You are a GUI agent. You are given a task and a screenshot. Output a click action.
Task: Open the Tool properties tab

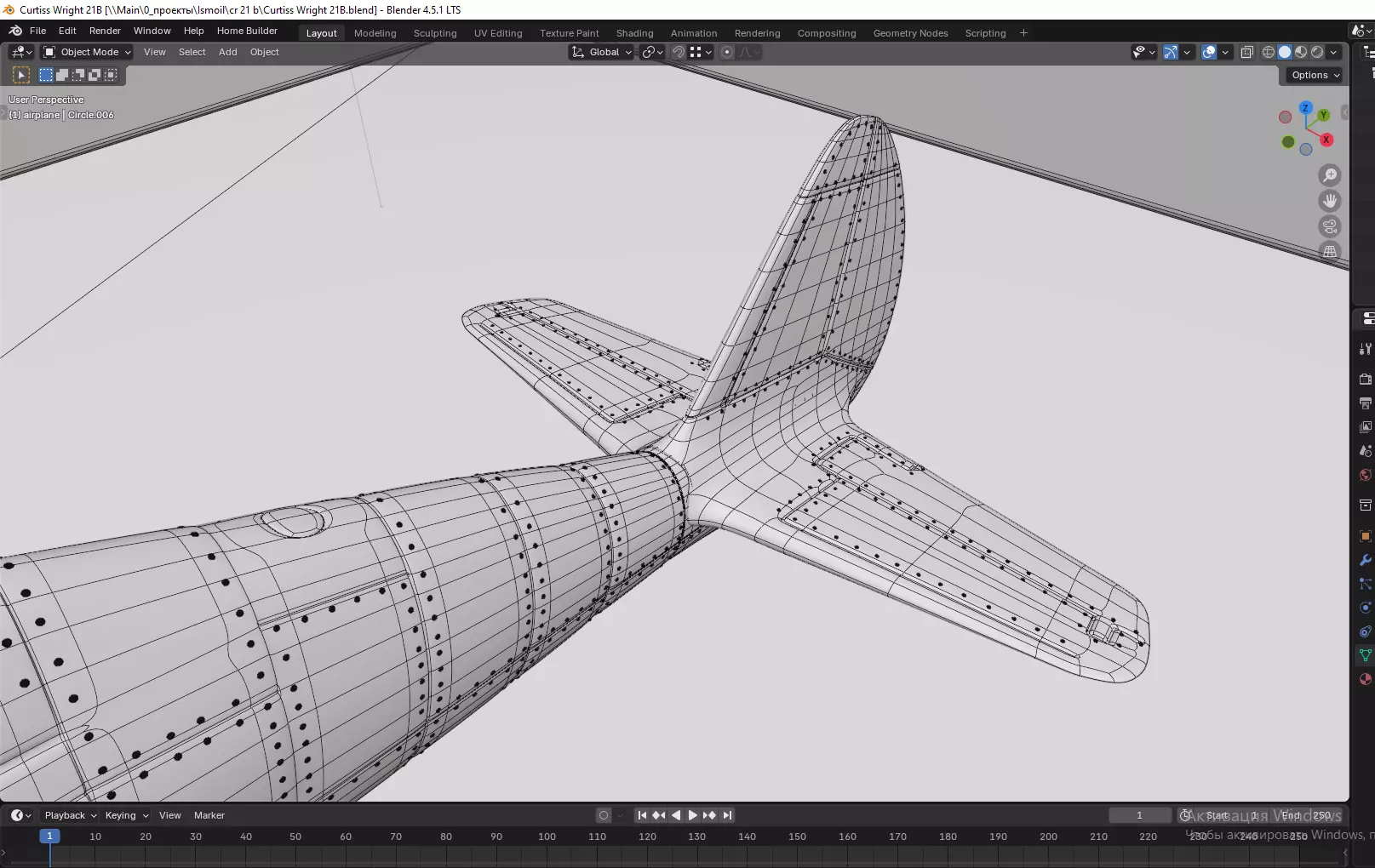[1365, 349]
